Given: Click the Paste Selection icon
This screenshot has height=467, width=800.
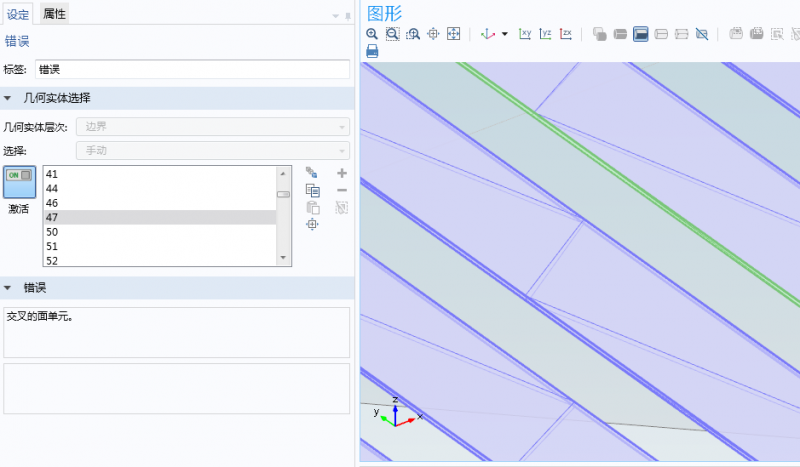Looking at the screenshot, I should [x=313, y=207].
